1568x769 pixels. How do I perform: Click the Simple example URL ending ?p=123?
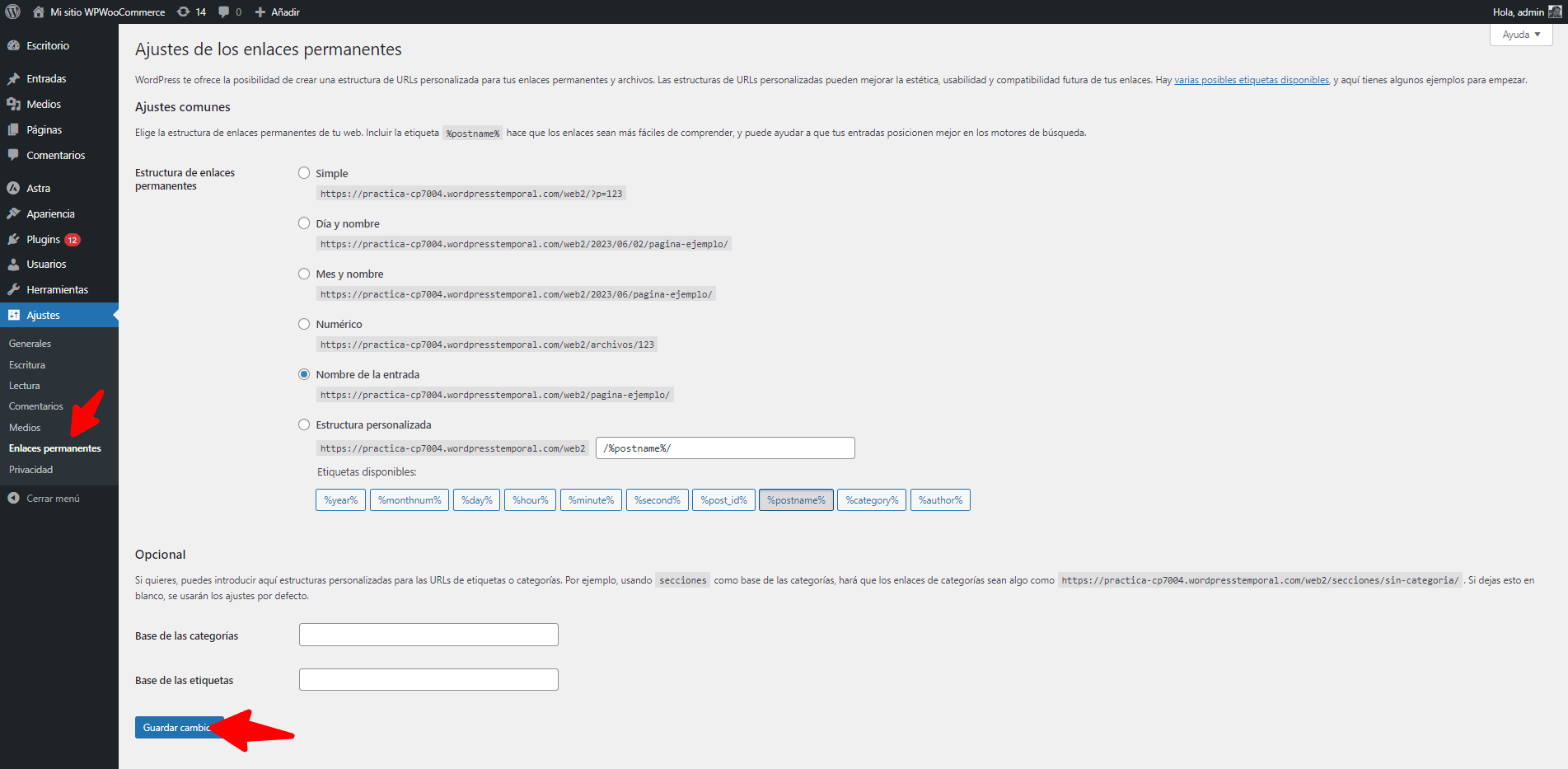471,194
